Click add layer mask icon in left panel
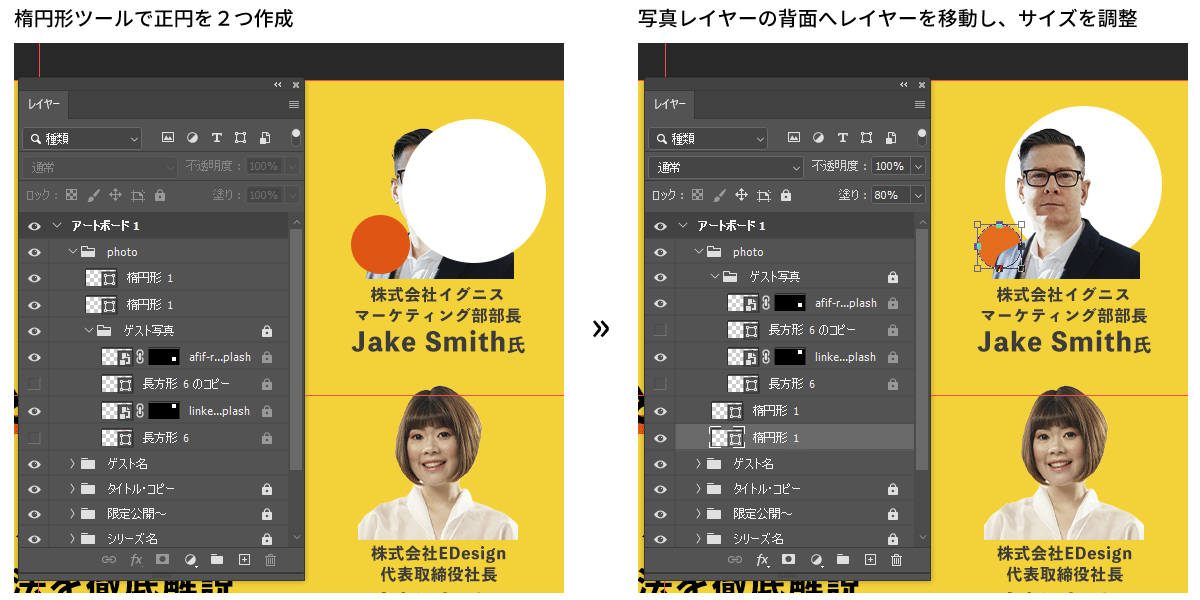This screenshot has width=1200, height=600. pyautogui.click(x=163, y=560)
